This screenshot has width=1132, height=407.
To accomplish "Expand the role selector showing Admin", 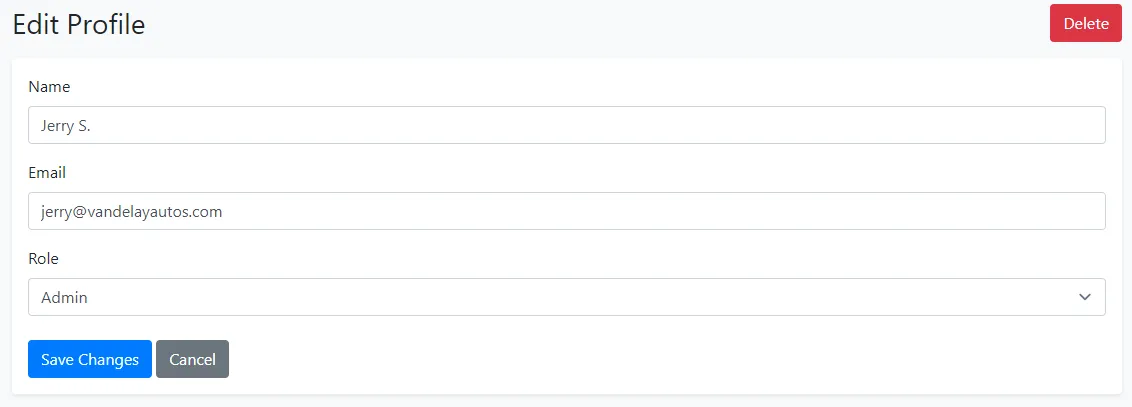I will click(x=566, y=297).
